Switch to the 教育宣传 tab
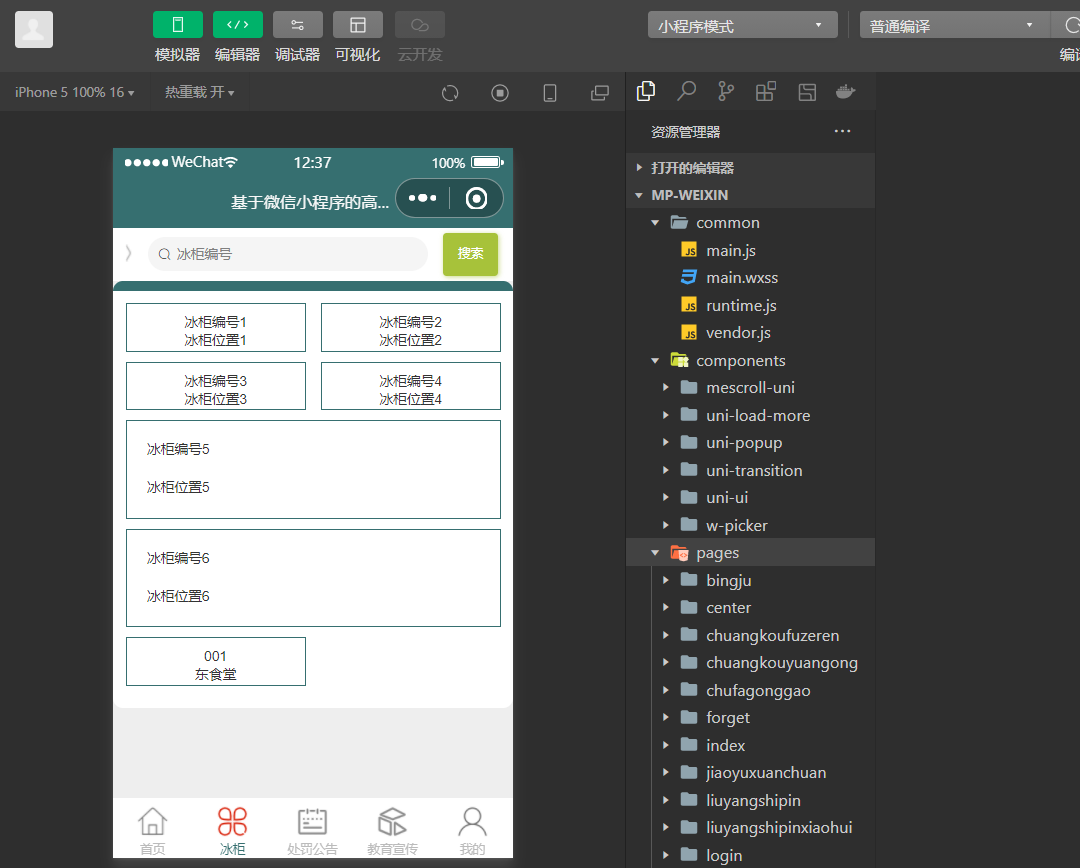 point(392,831)
